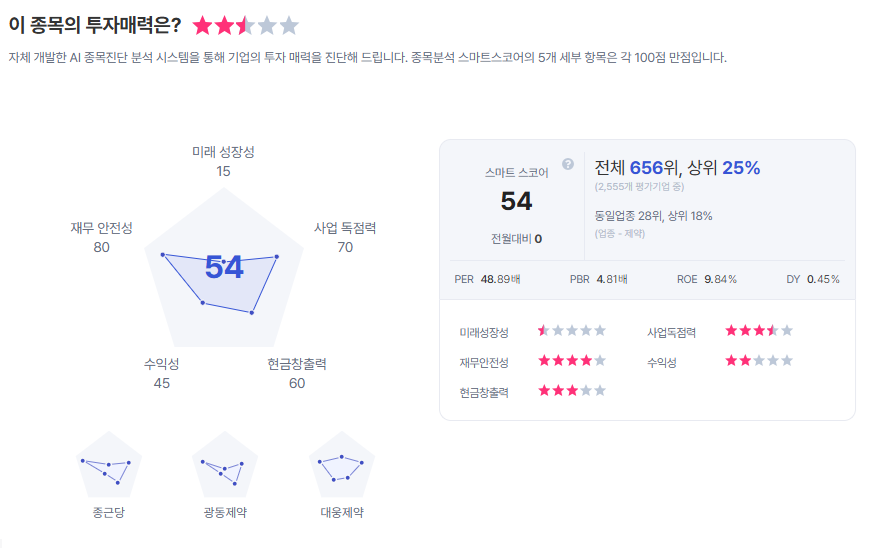895x548 pixels.
Task: Click the smart score help question icon
Action: [x=568, y=164]
